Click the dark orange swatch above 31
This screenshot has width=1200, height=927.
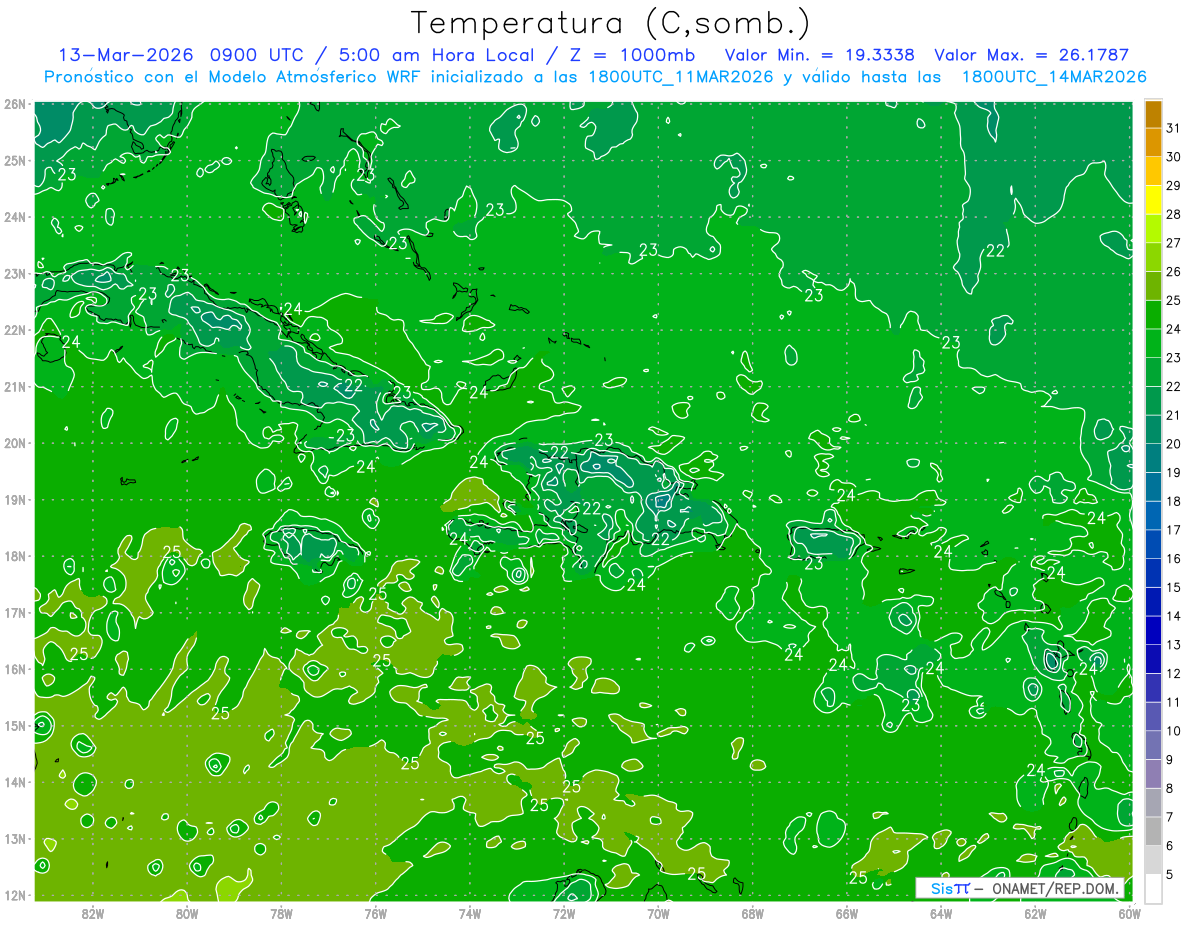click(x=1153, y=115)
